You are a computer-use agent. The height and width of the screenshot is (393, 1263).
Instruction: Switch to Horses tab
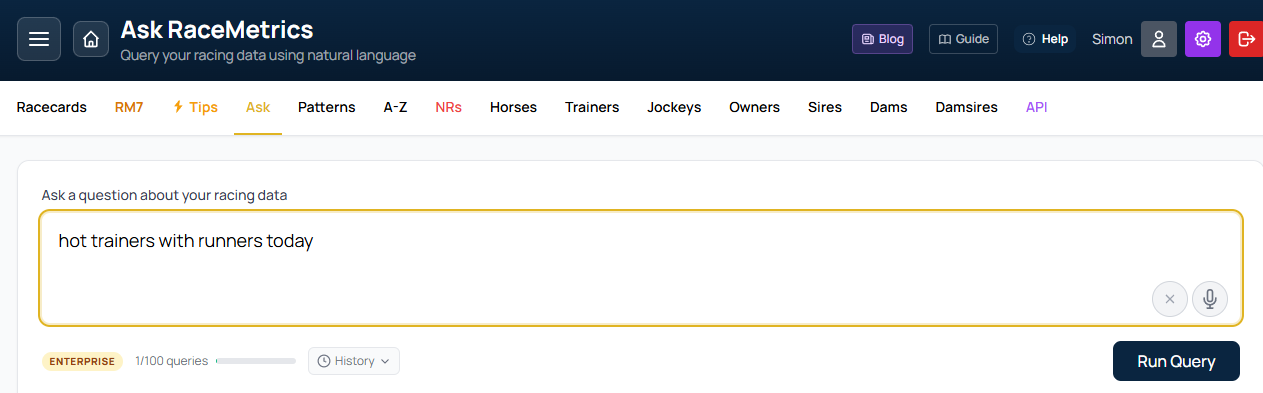point(513,107)
